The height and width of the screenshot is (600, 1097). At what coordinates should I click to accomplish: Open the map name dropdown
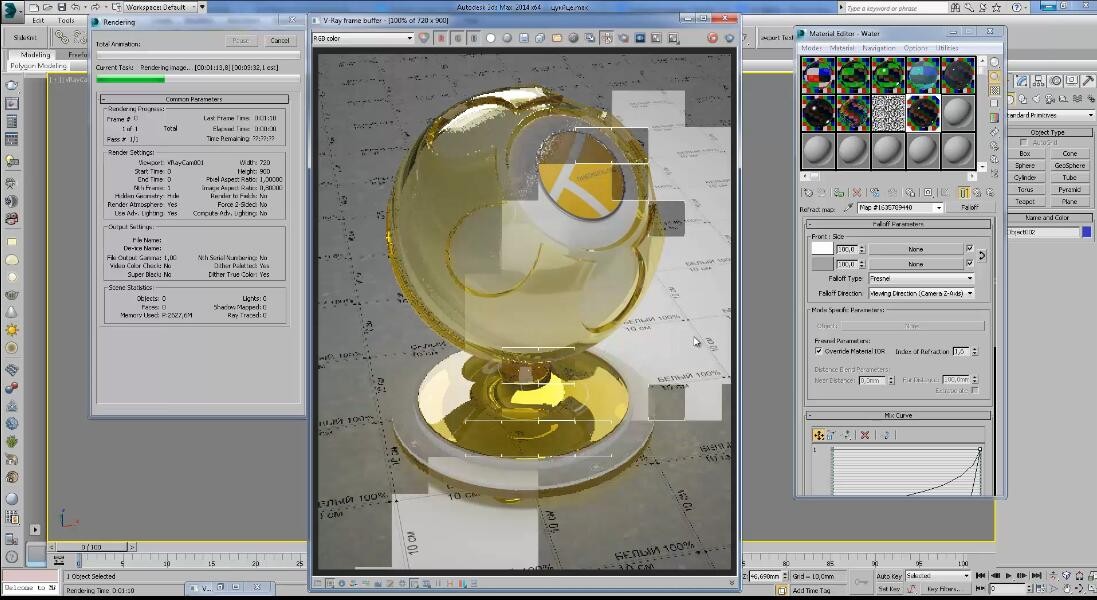939,208
